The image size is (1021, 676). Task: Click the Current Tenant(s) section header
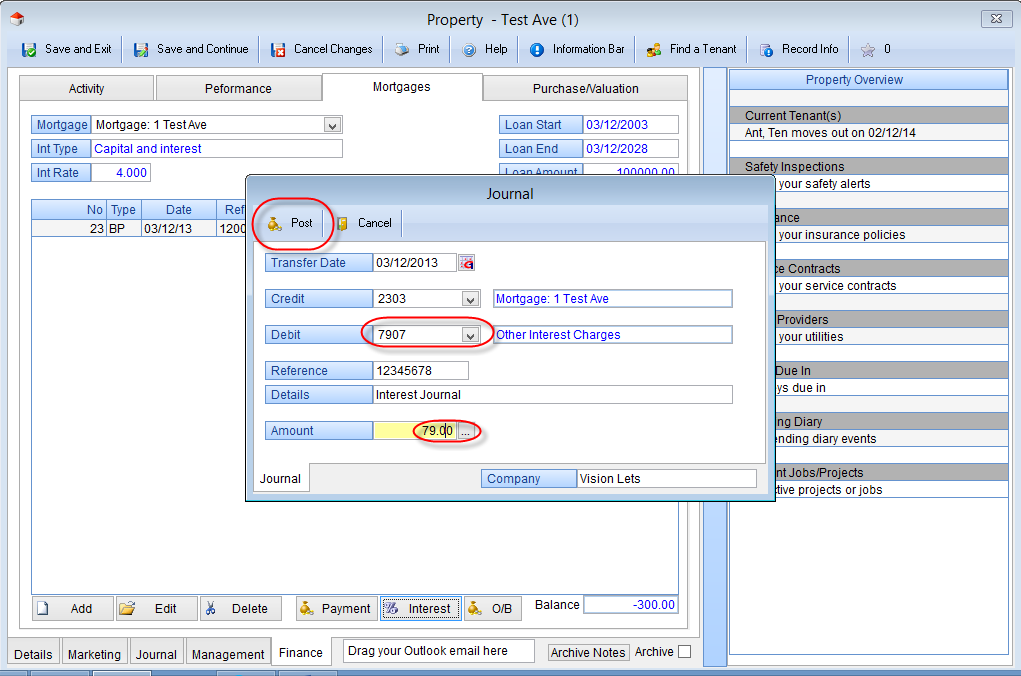(868, 115)
